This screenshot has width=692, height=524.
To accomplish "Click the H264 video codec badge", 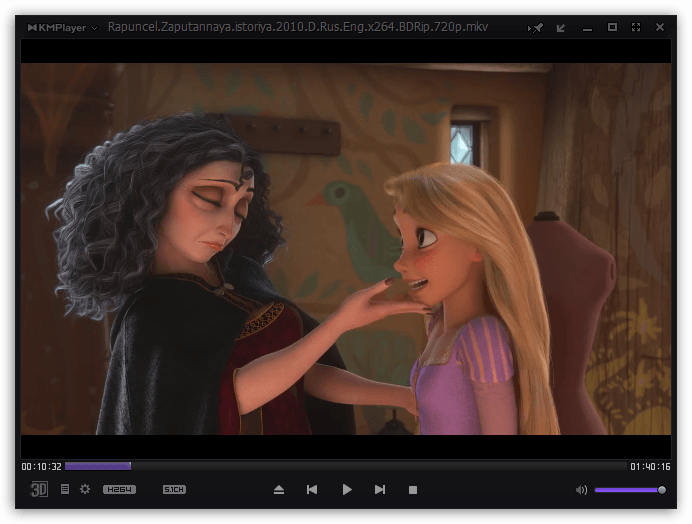I will 120,490.
